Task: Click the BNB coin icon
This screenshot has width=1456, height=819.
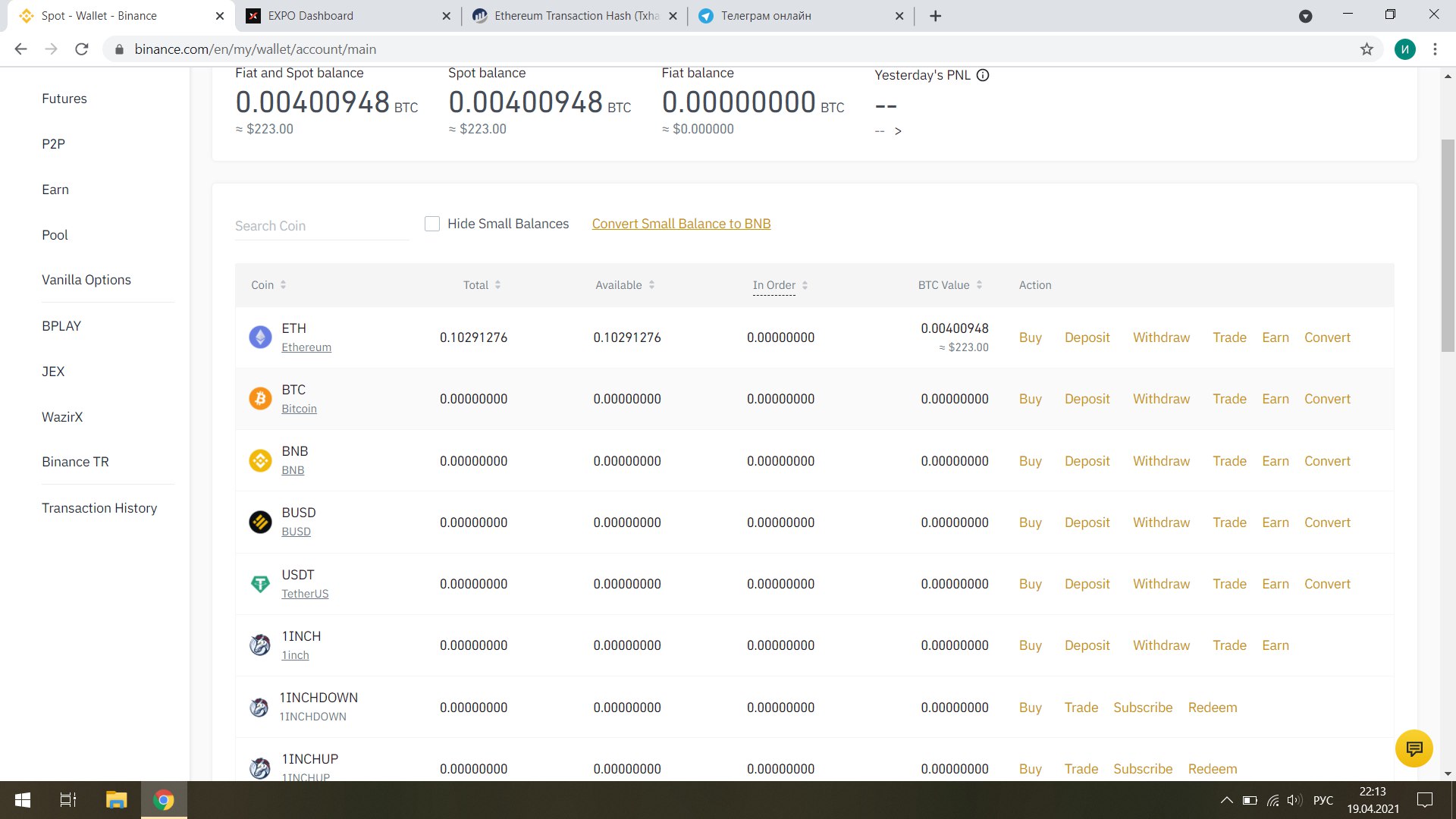Action: (x=260, y=460)
